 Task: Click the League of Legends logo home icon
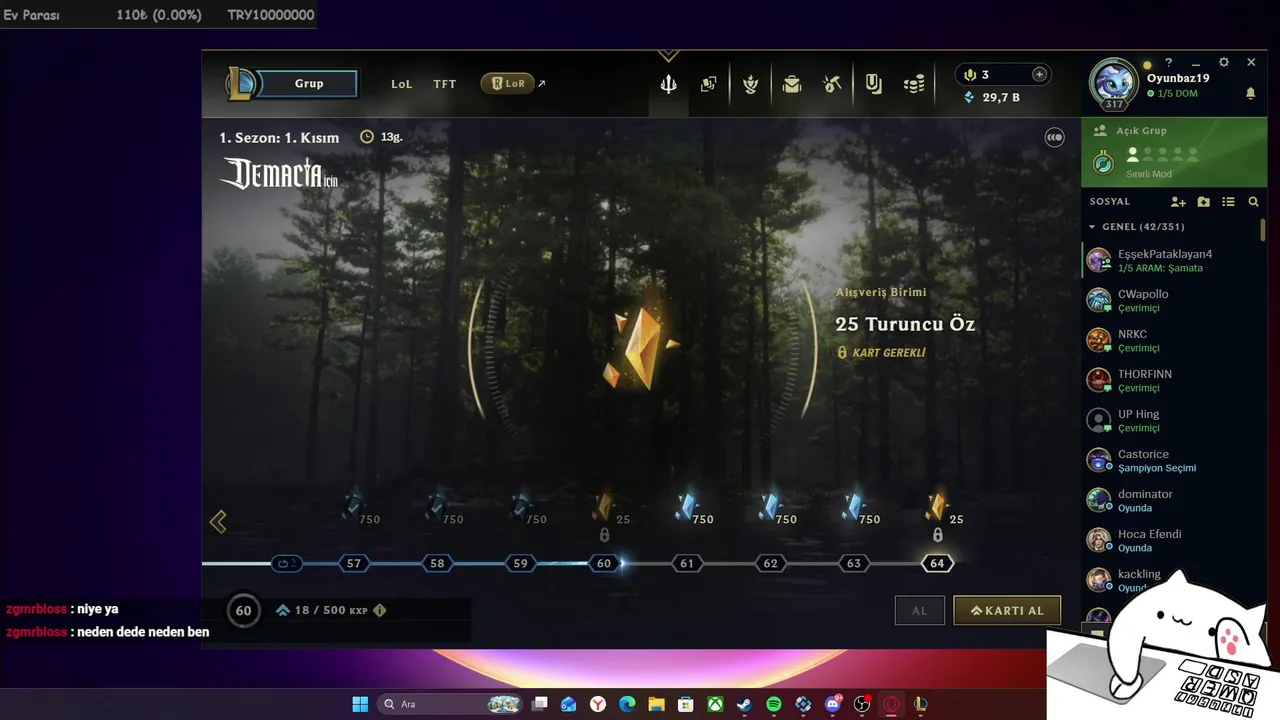point(241,83)
